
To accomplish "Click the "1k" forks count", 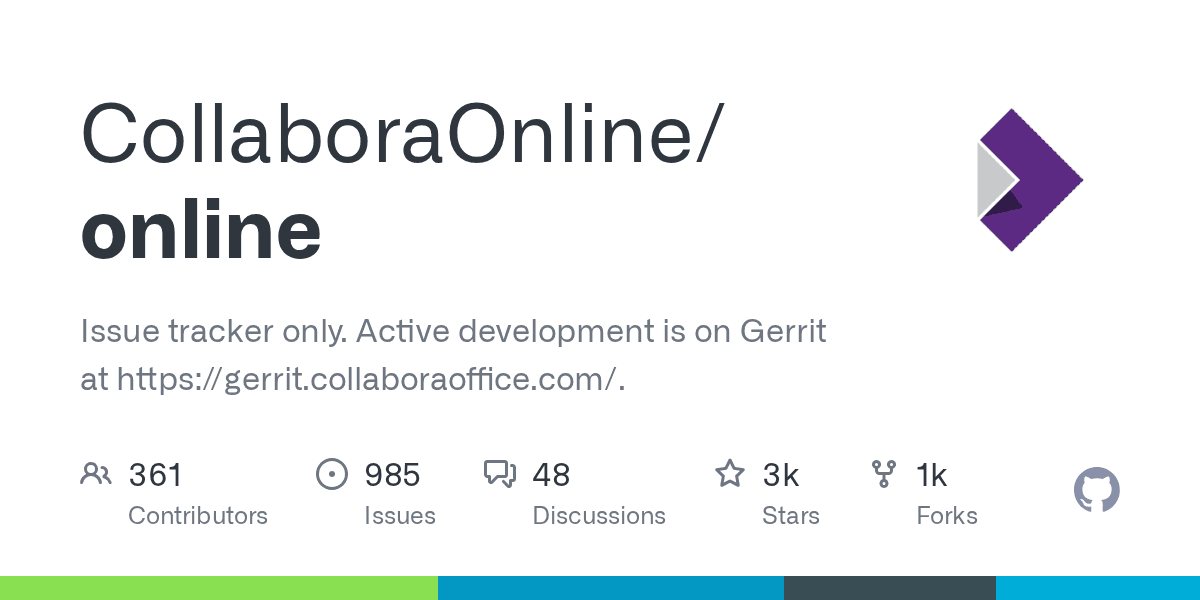I will pos(932,474).
